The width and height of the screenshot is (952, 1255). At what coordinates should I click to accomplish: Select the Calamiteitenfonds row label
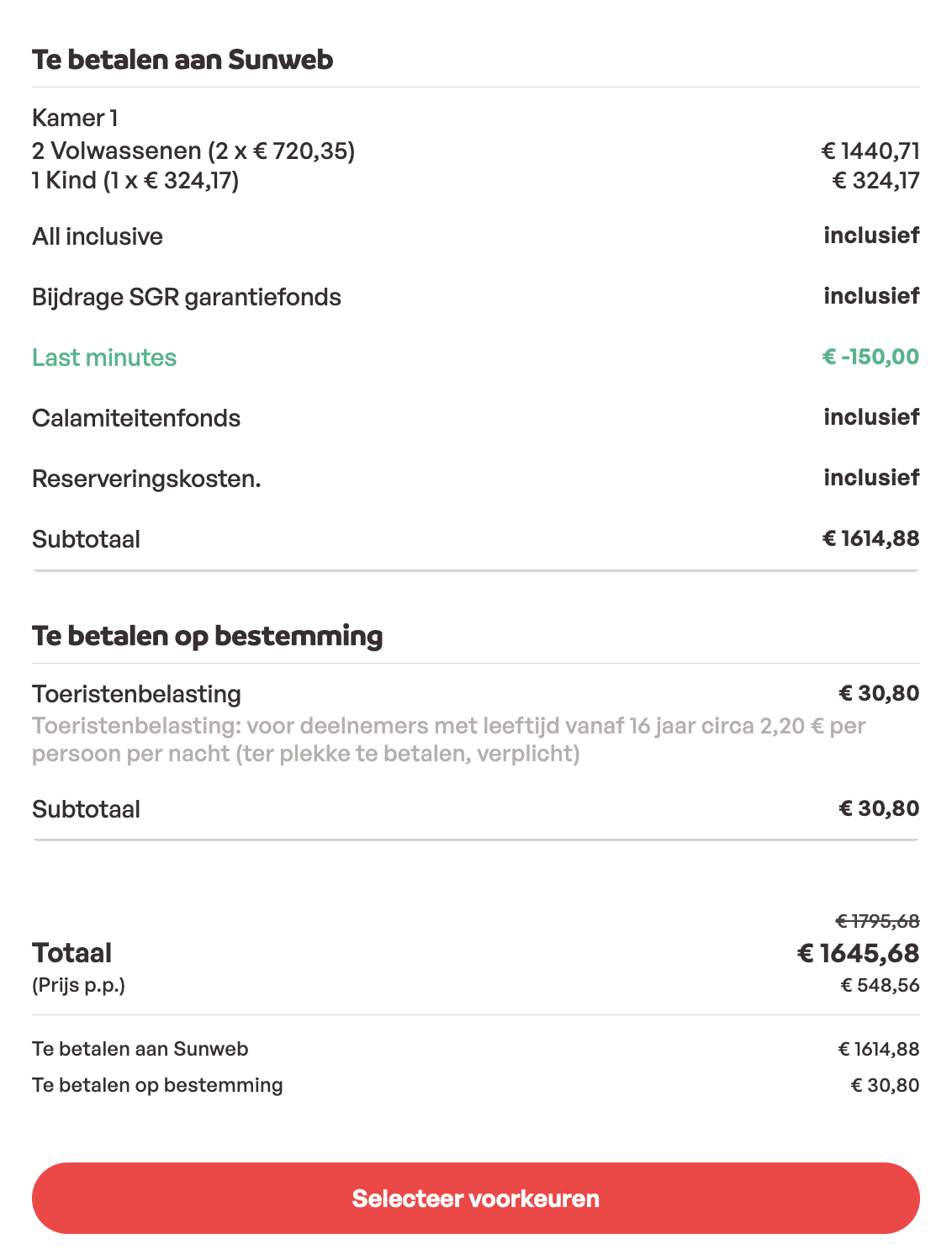click(136, 418)
